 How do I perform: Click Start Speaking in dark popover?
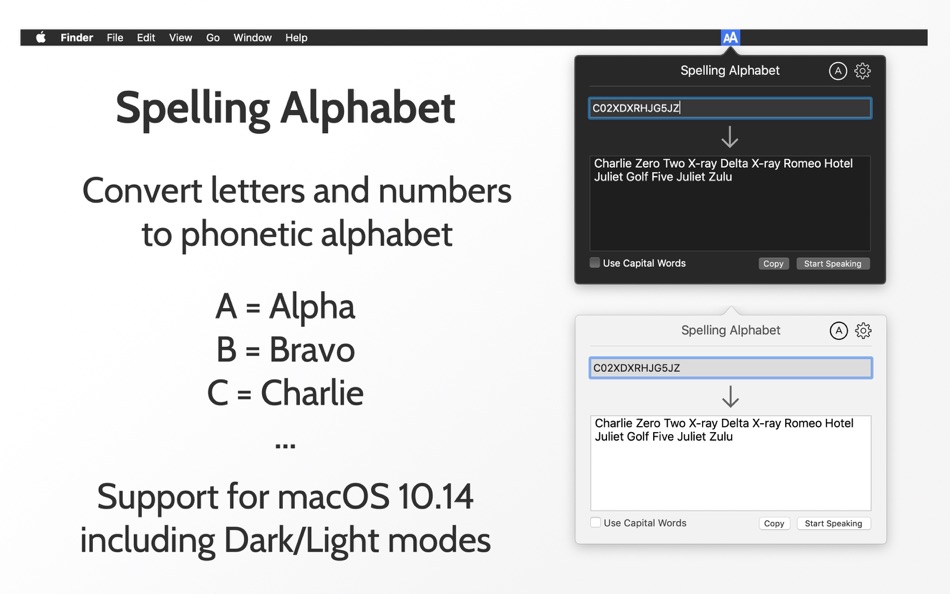pos(832,264)
